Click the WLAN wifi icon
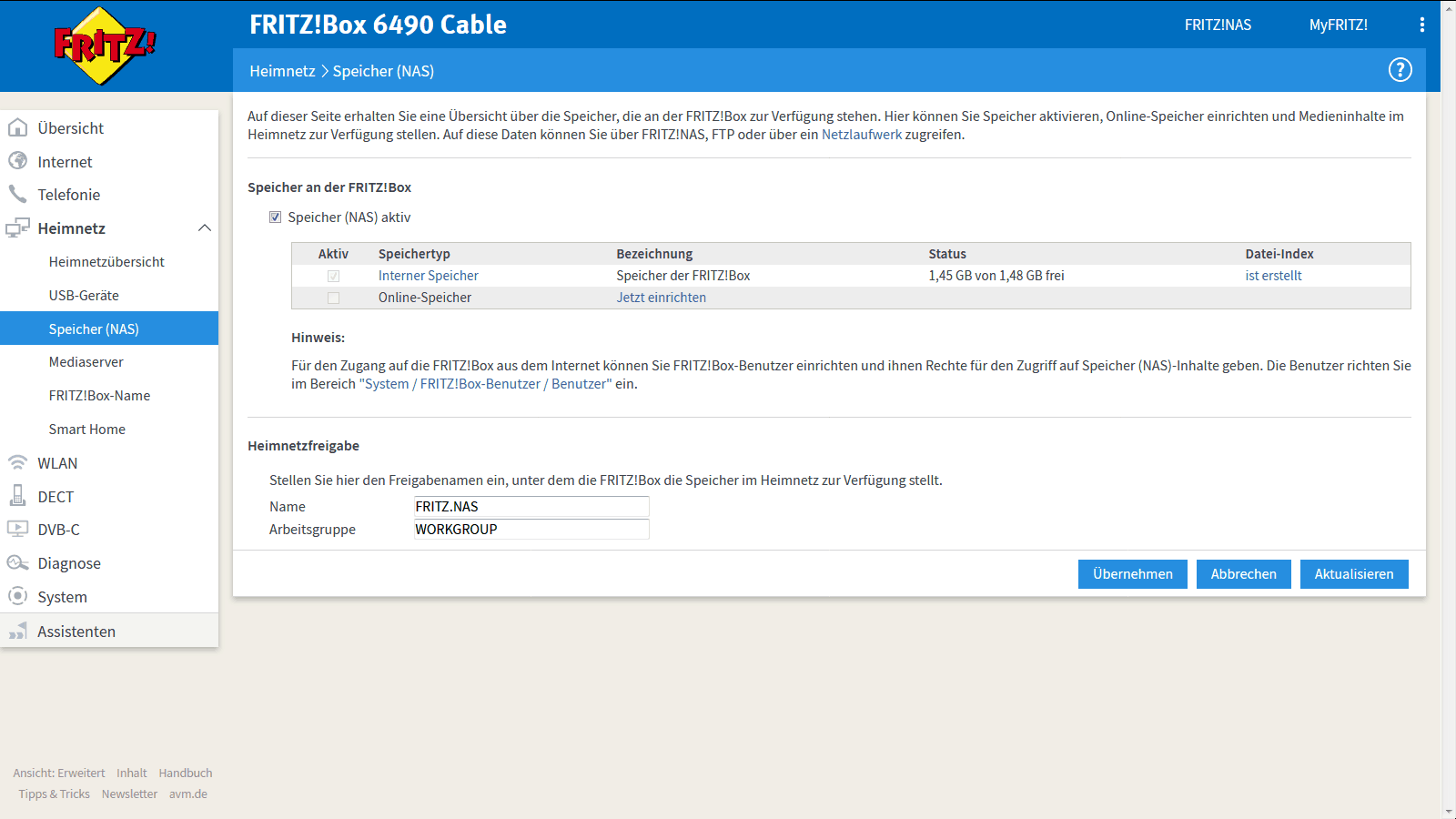1456x819 pixels. (17, 462)
